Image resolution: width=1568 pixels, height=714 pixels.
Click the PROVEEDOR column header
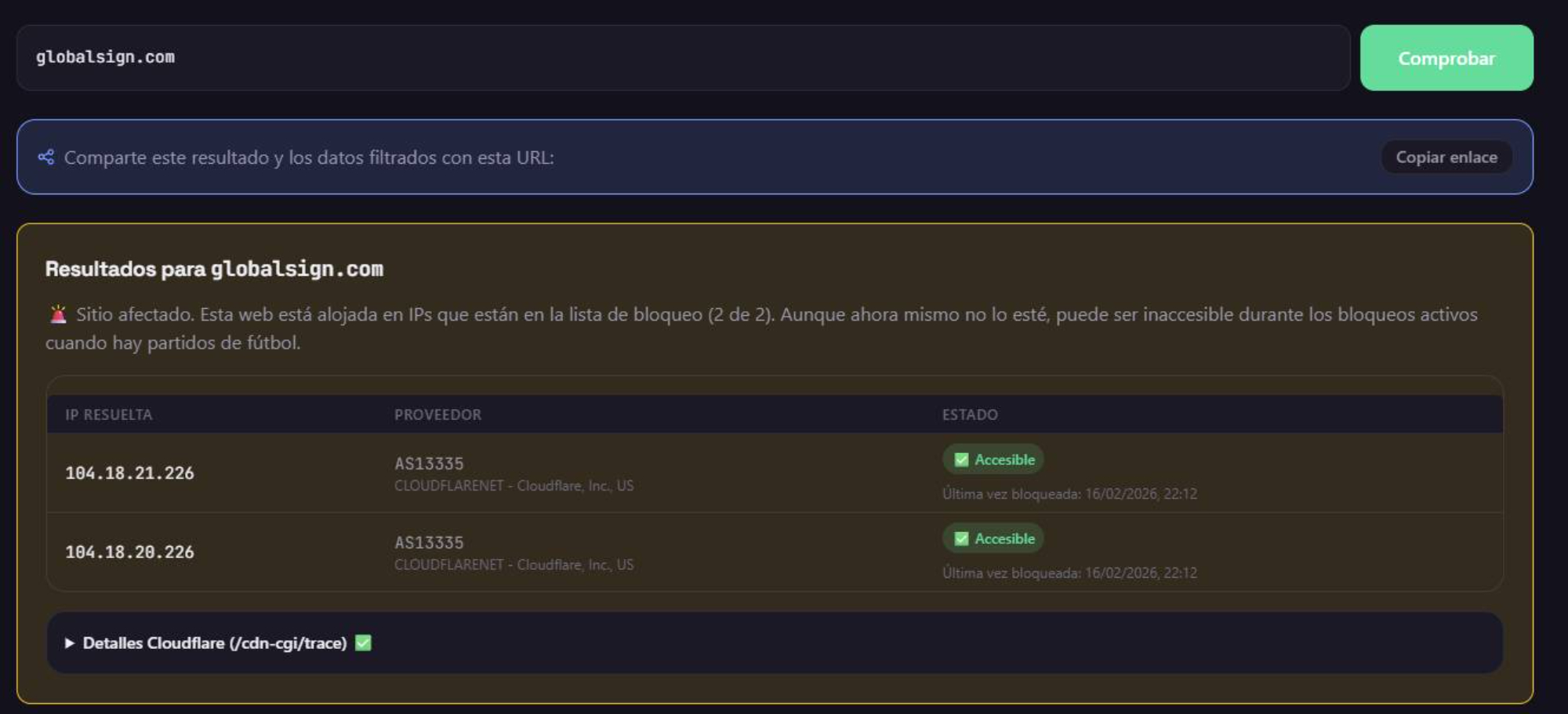(437, 415)
